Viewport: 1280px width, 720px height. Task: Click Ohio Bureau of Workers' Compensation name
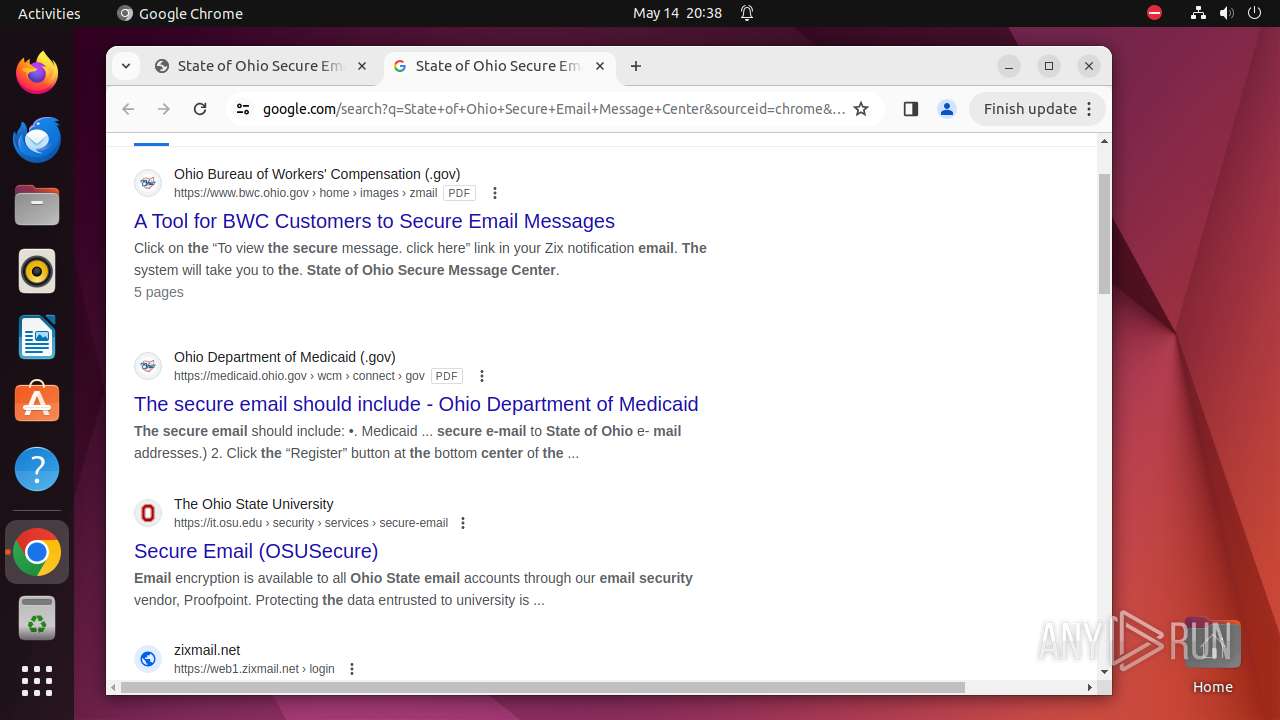317,174
